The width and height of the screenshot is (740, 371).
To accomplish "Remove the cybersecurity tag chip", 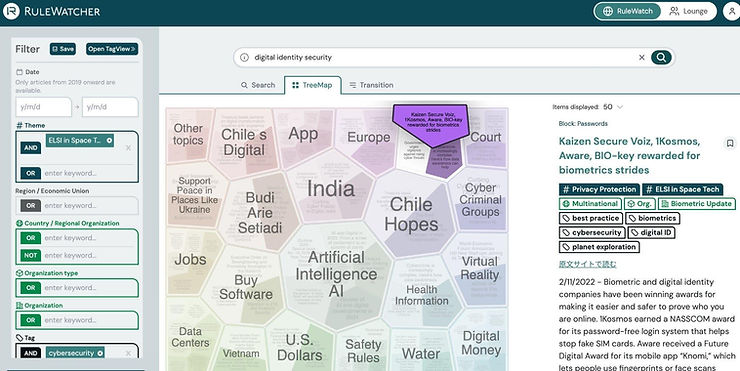I will pyautogui.click(x=100, y=353).
